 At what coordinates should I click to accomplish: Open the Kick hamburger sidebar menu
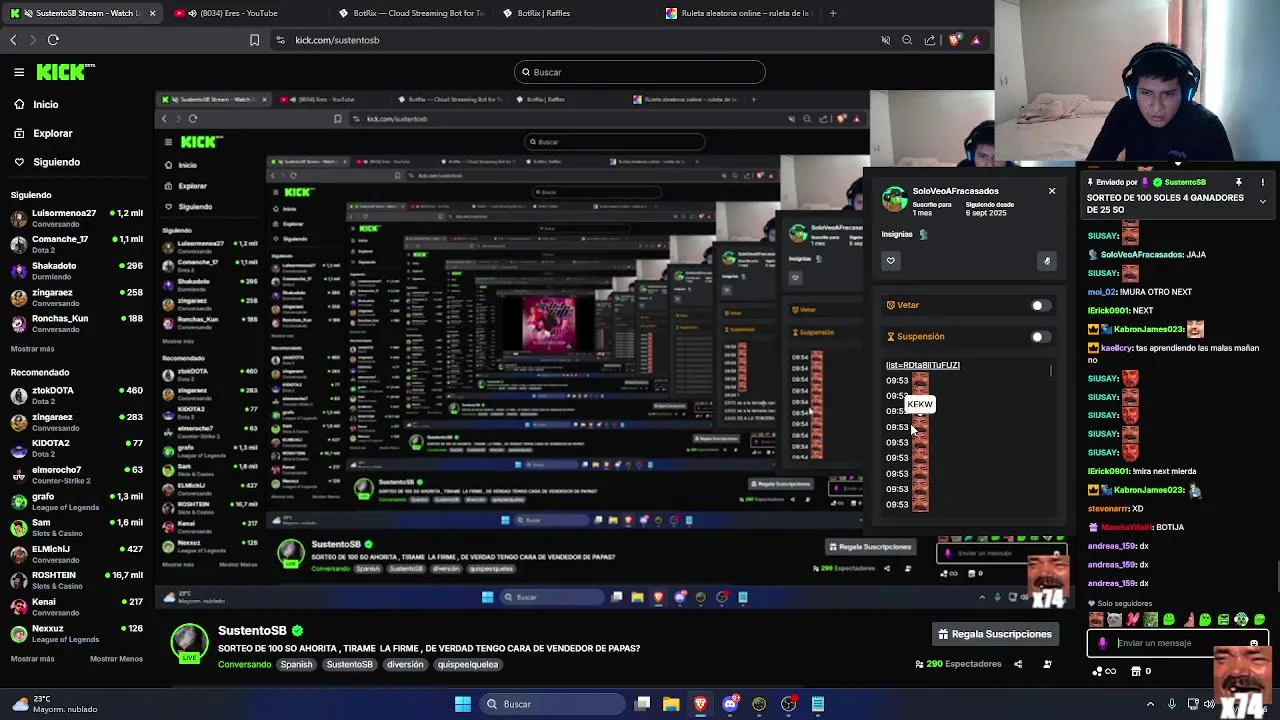coord(19,72)
